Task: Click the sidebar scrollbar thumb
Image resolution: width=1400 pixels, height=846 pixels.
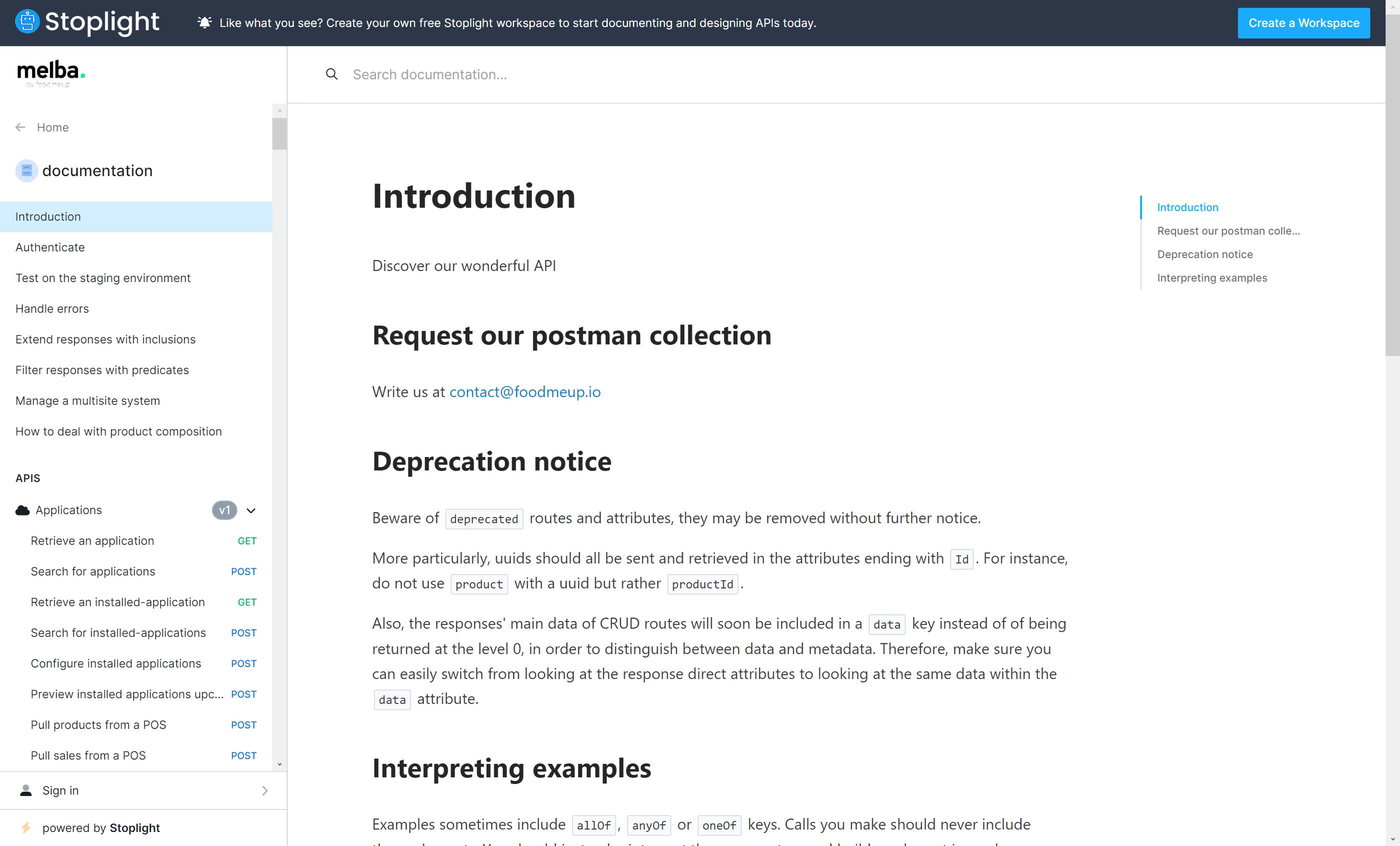Action: (279, 134)
